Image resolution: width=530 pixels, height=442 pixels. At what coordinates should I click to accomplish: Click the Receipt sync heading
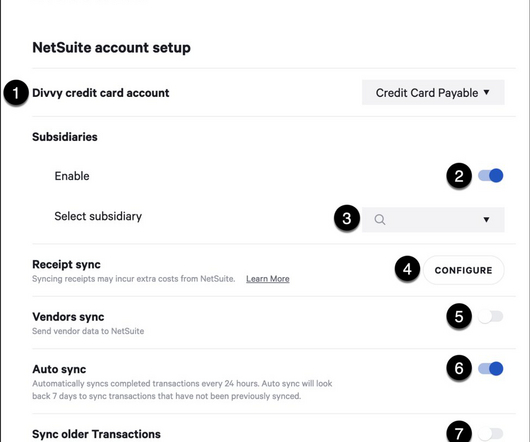point(66,265)
